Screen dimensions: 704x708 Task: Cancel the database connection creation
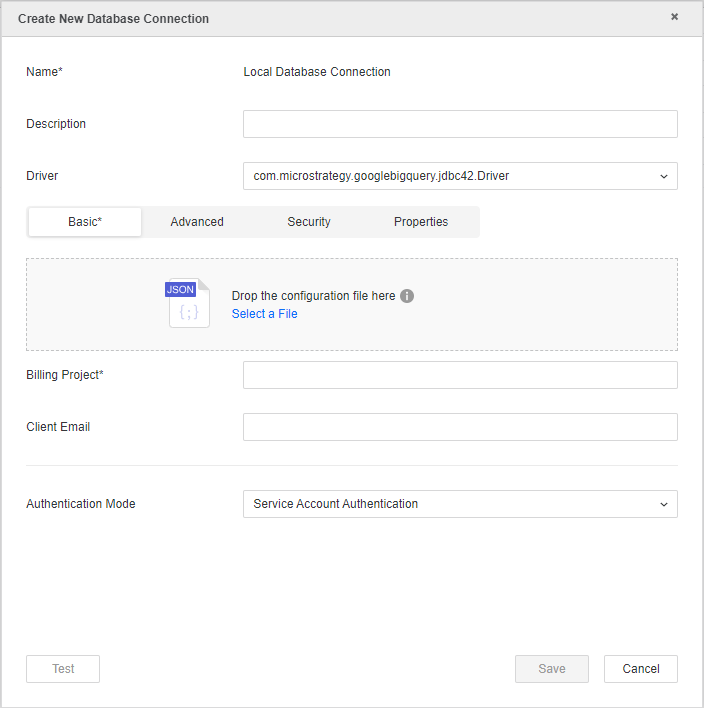point(641,669)
